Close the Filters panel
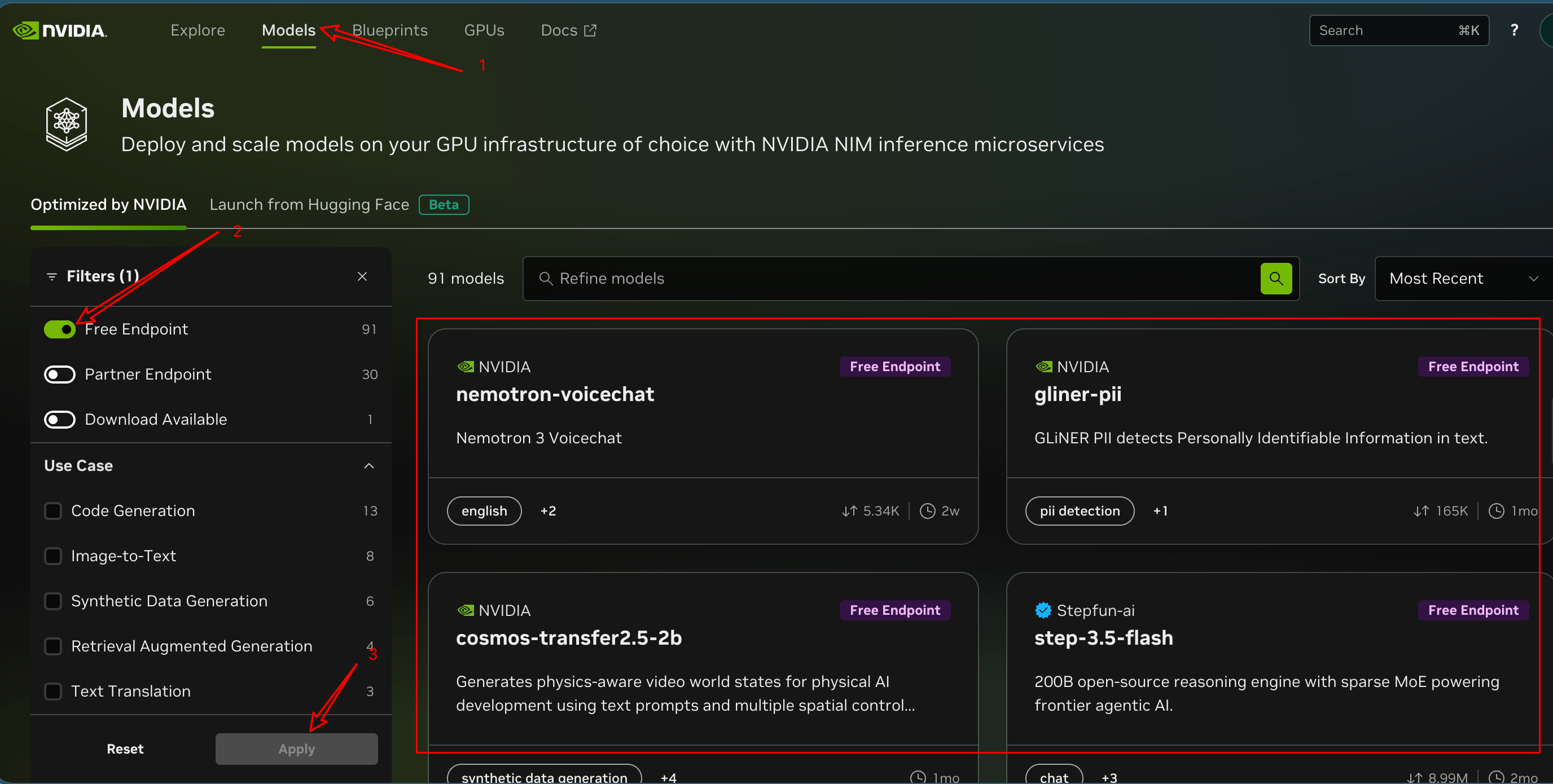The height and width of the screenshot is (784, 1553). click(362, 276)
